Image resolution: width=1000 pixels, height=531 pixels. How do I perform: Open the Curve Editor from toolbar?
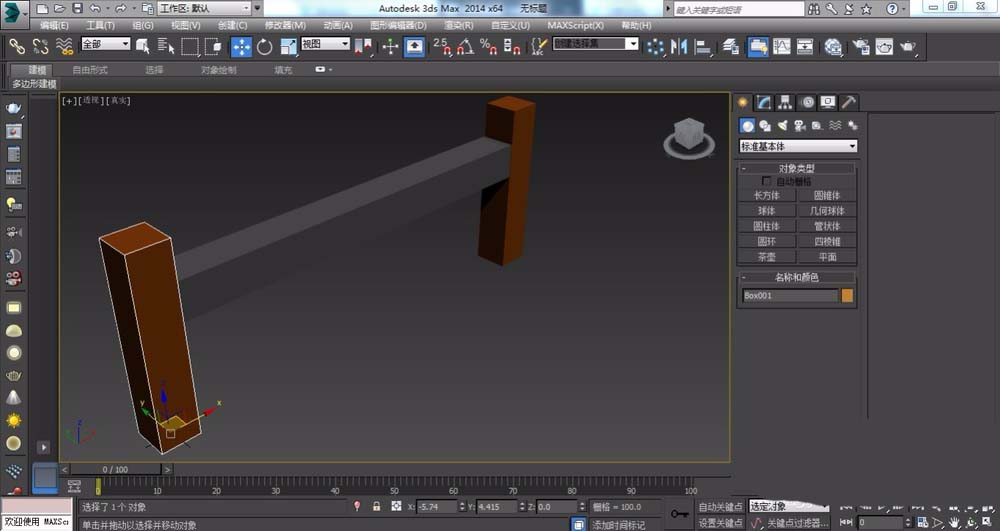(781, 46)
